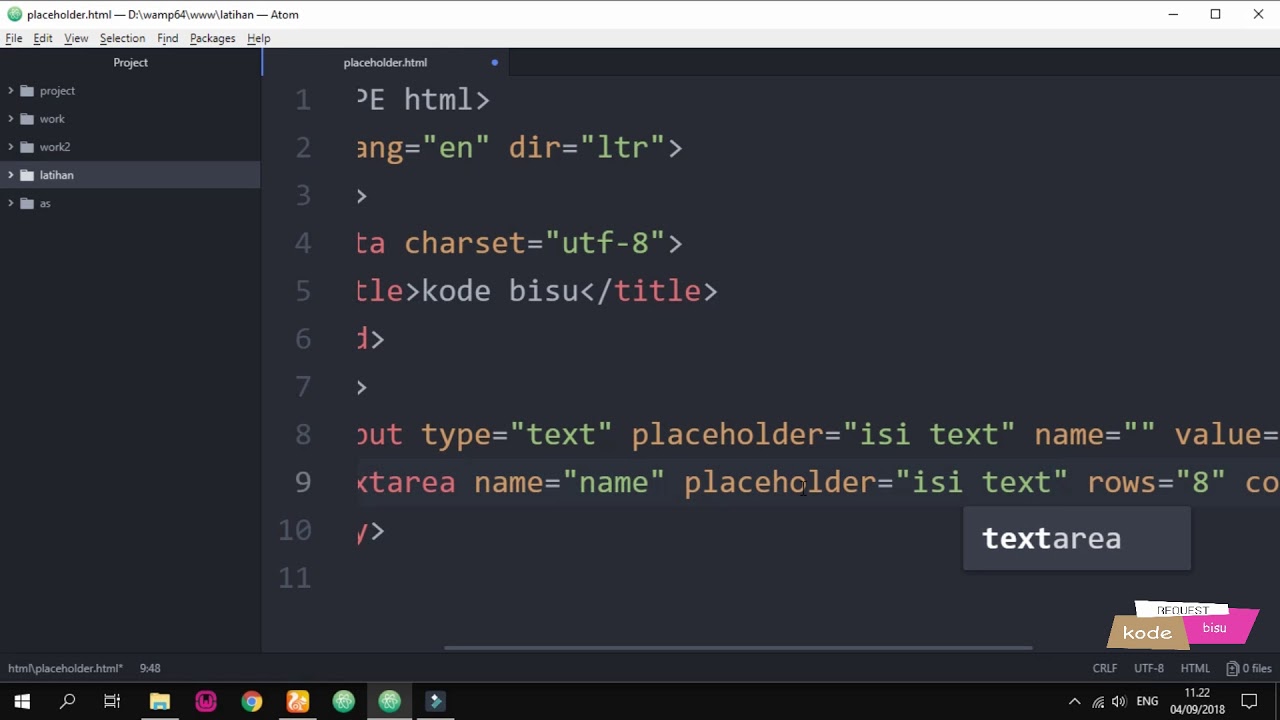Change CRLF line ending setting

click(1105, 668)
